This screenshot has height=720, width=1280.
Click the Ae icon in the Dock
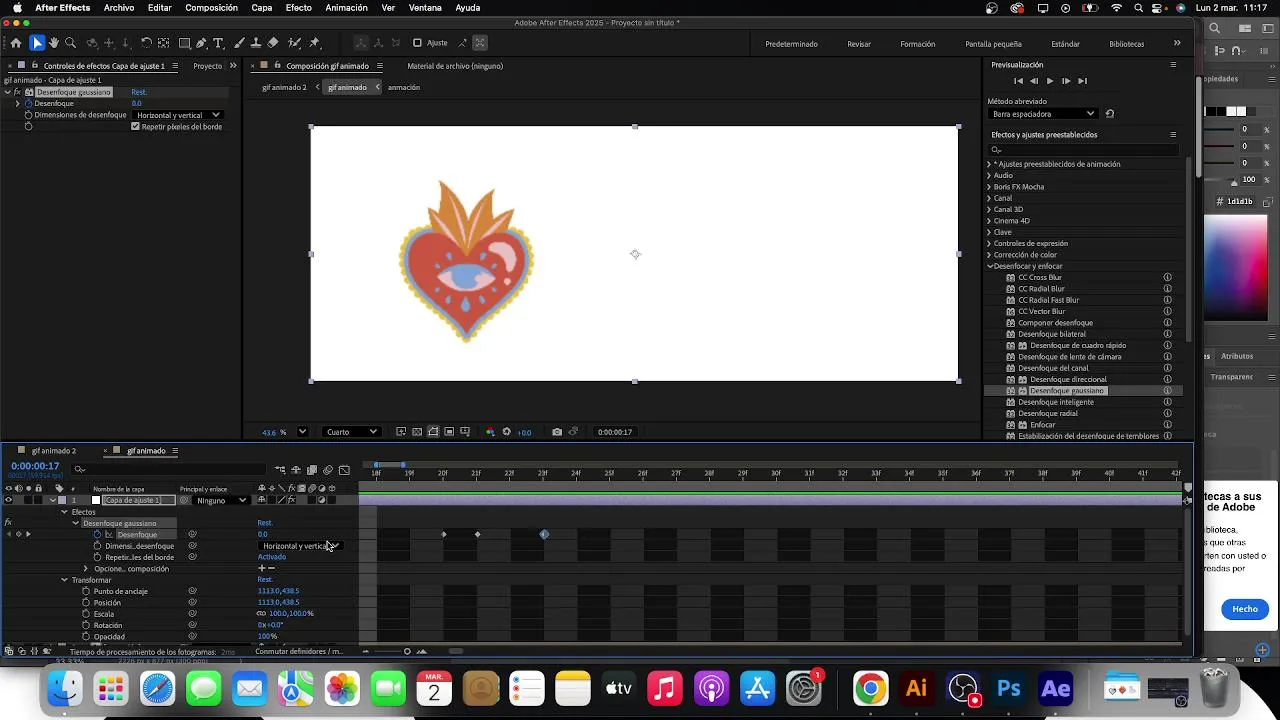[x=1055, y=688]
